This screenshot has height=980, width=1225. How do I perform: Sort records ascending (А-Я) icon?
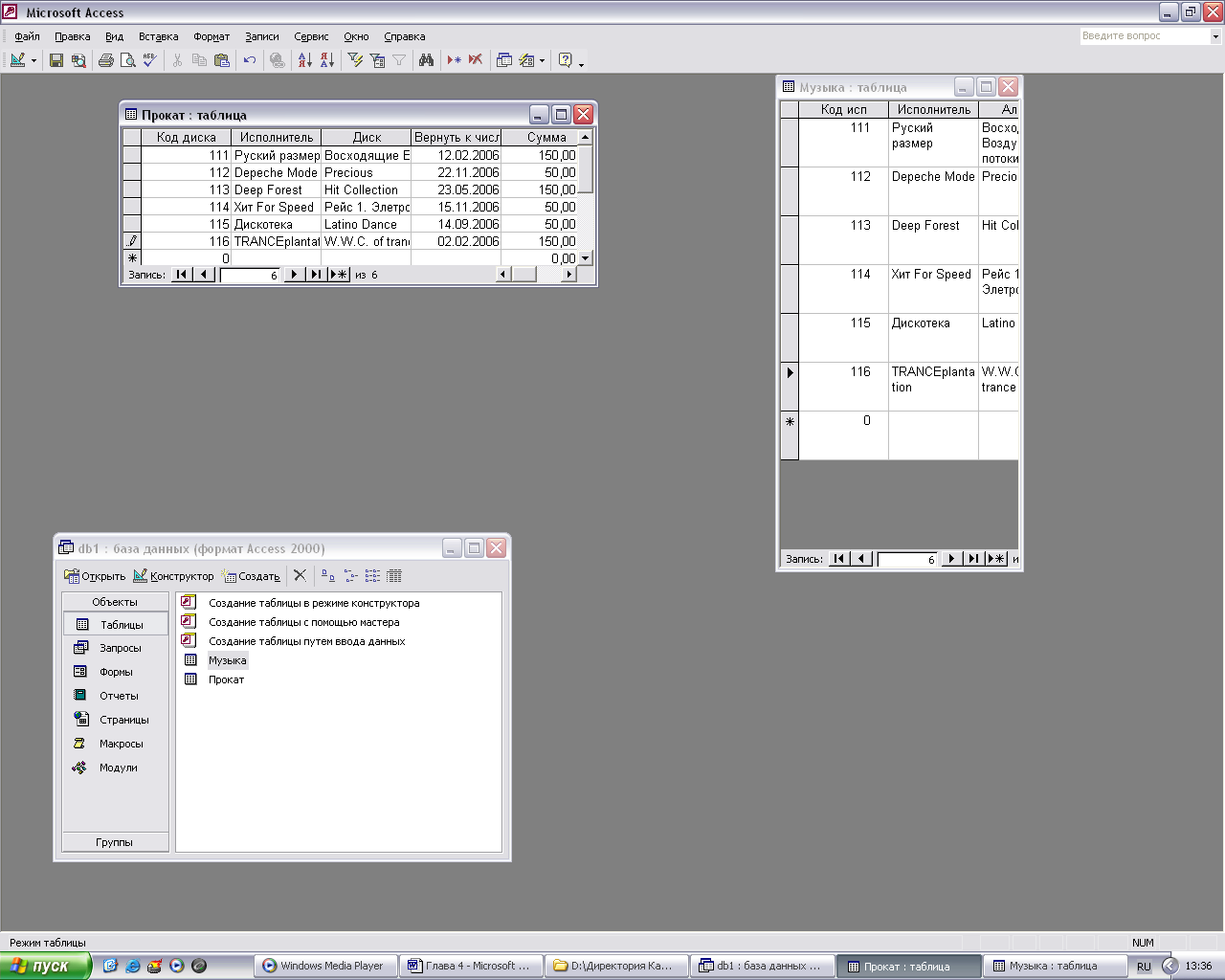coord(304,60)
